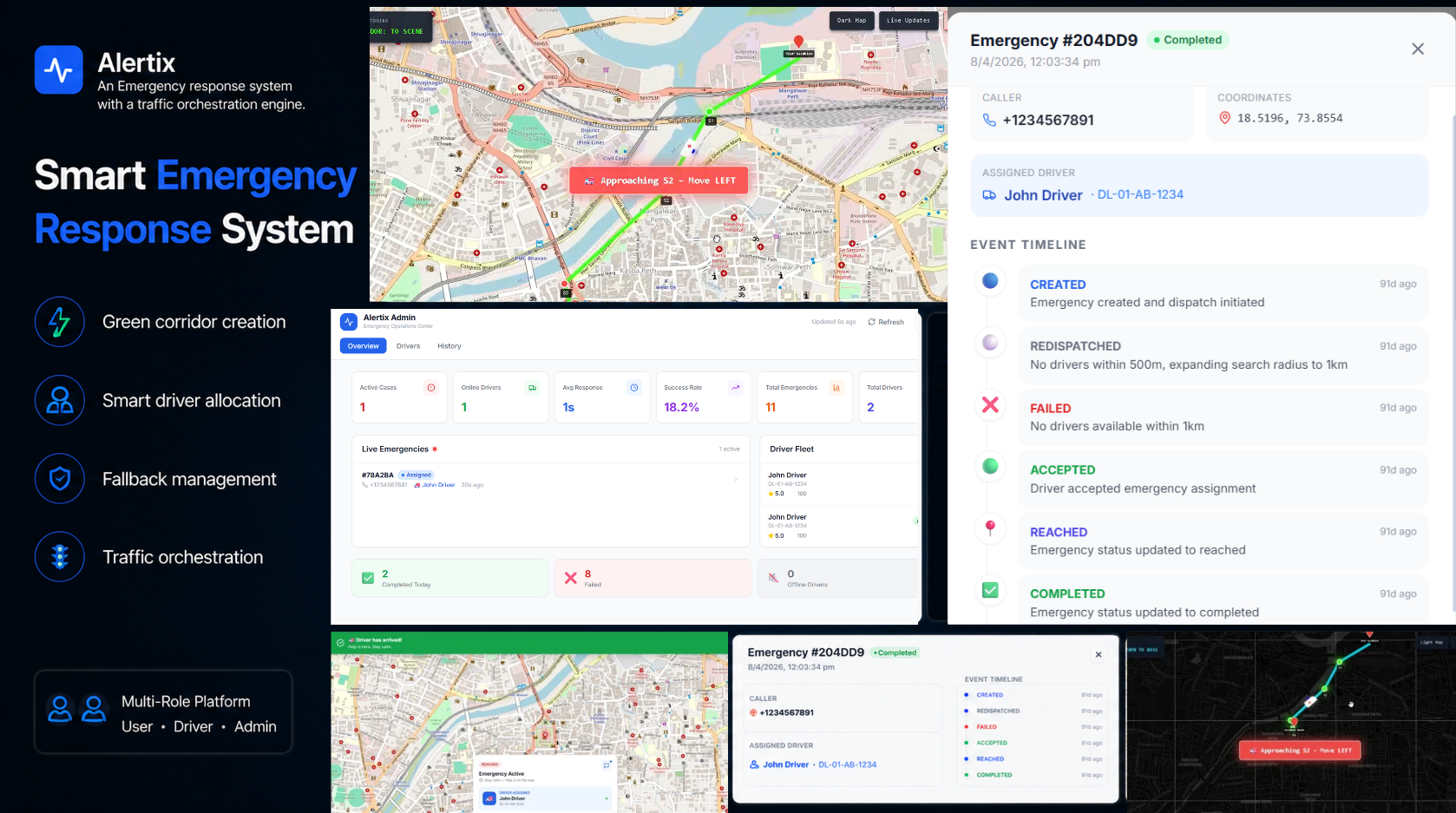The image size is (1456, 813).
Task: Click the S1 signal marker on map
Action: [712, 121]
